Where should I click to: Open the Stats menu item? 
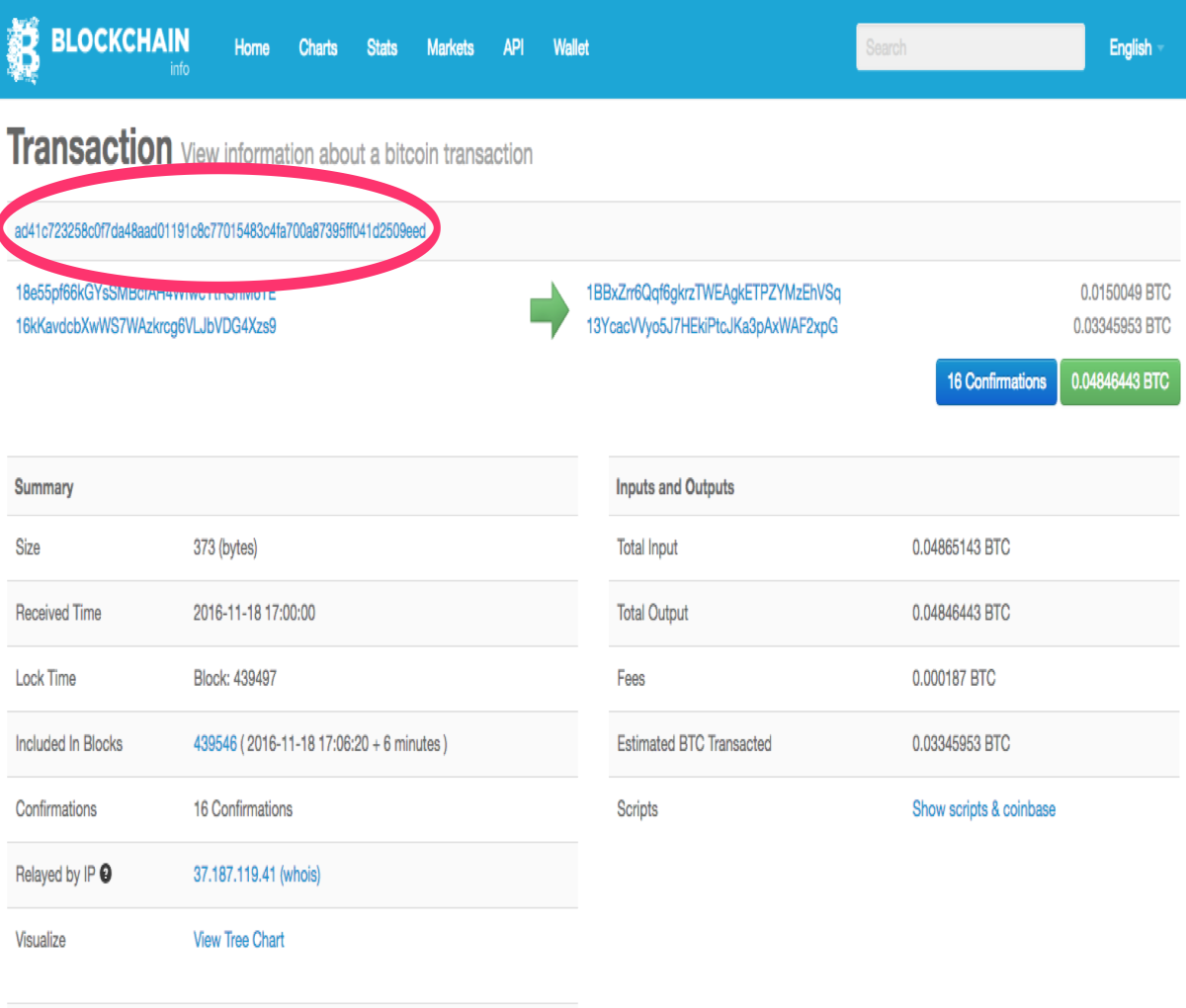tap(381, 47)
